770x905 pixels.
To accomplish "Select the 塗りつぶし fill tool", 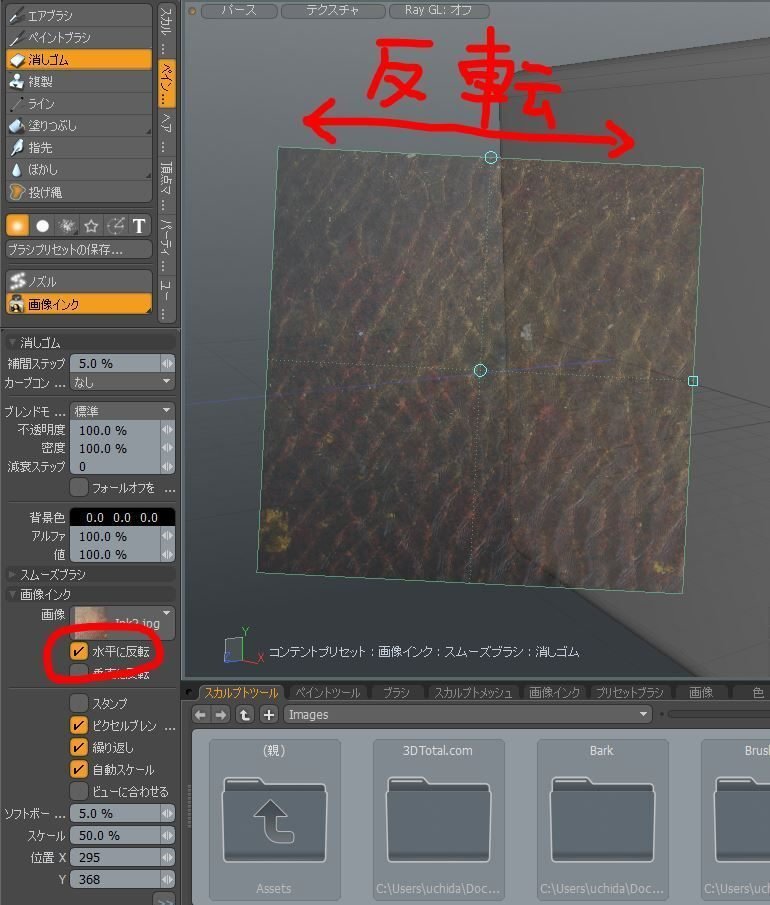I will click(79, 125).
